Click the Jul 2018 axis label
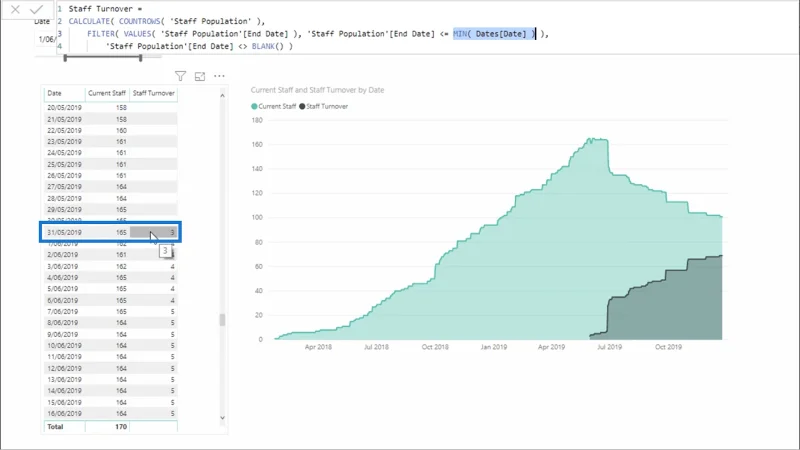The image size is (800, 450). click(377, 347)
